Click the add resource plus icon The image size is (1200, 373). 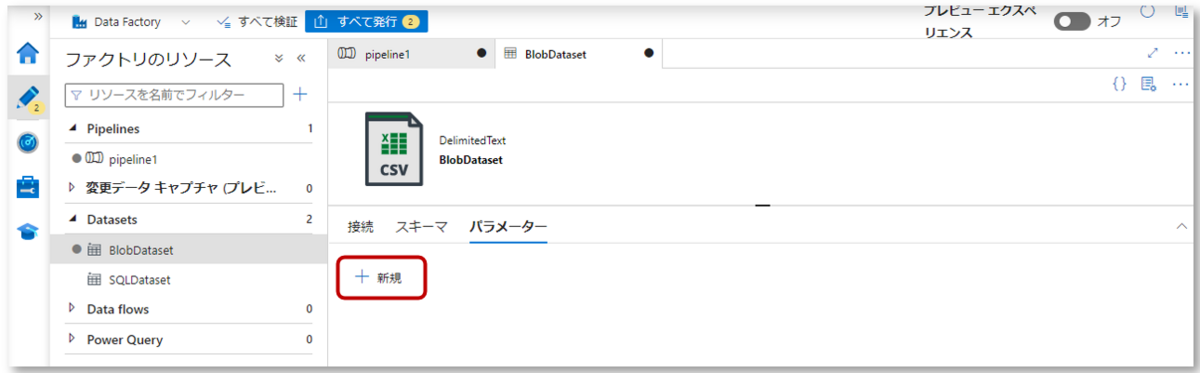[300, 94]
